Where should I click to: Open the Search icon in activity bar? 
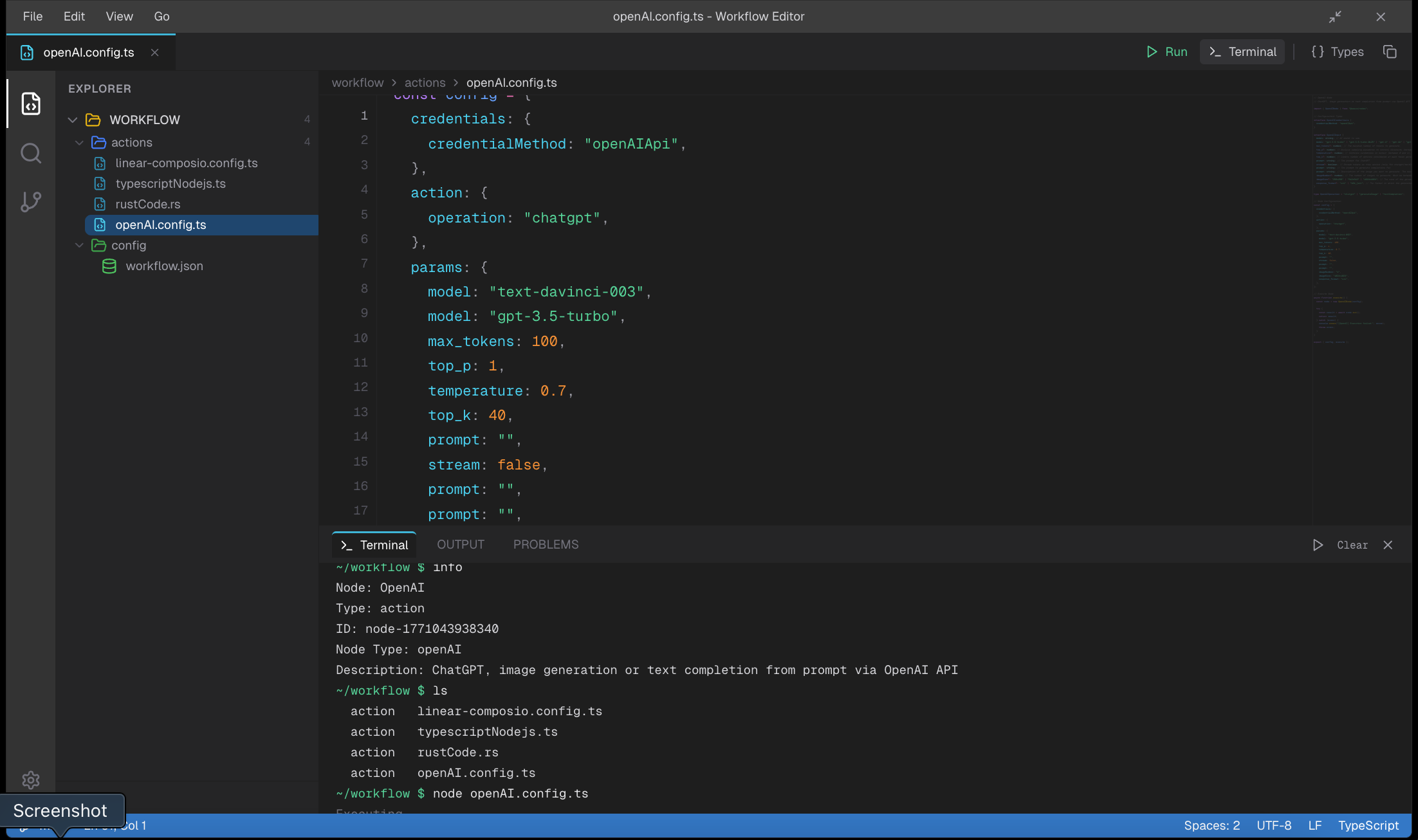[x=31, y=153]
